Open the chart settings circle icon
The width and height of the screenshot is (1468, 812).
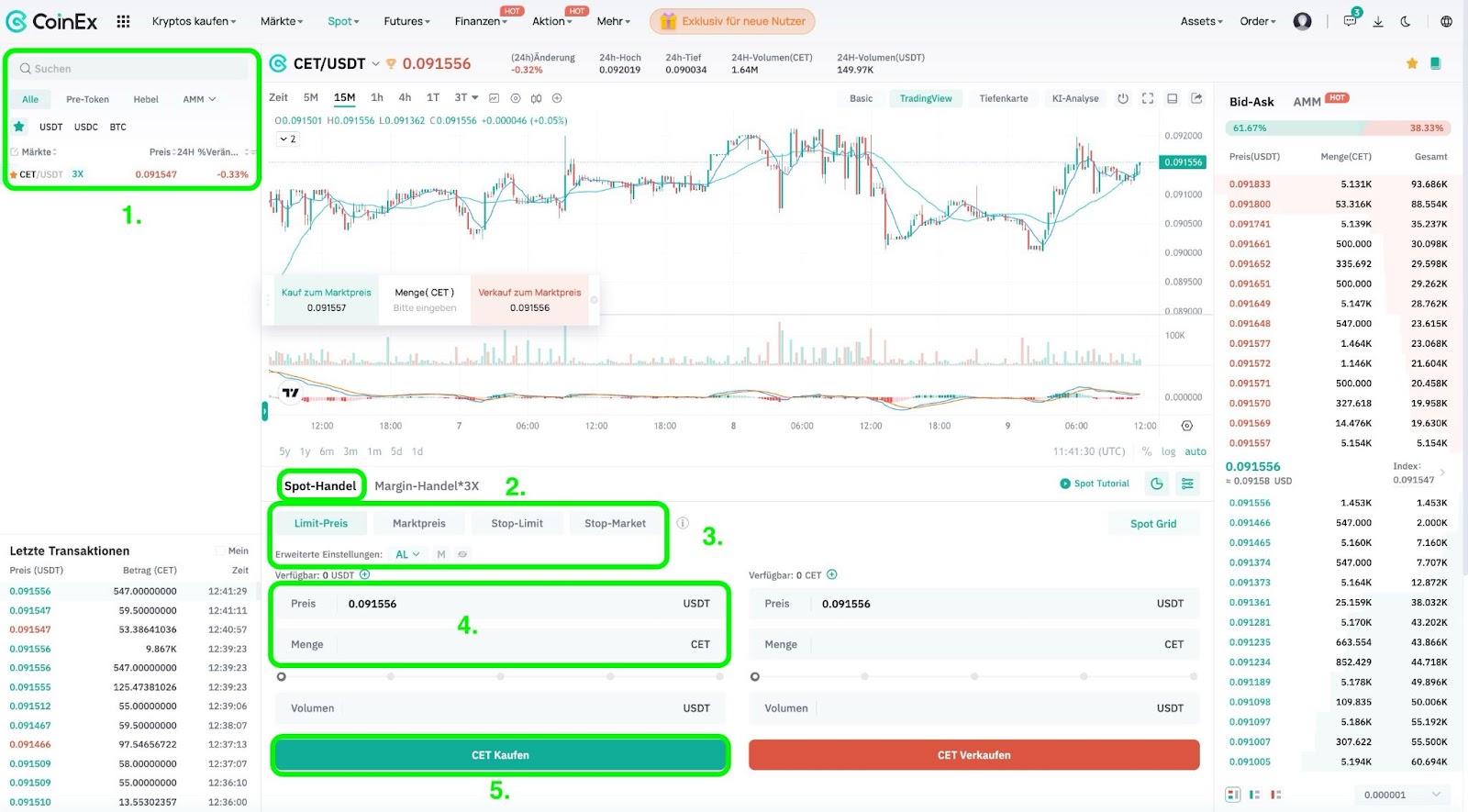(516, 98)
